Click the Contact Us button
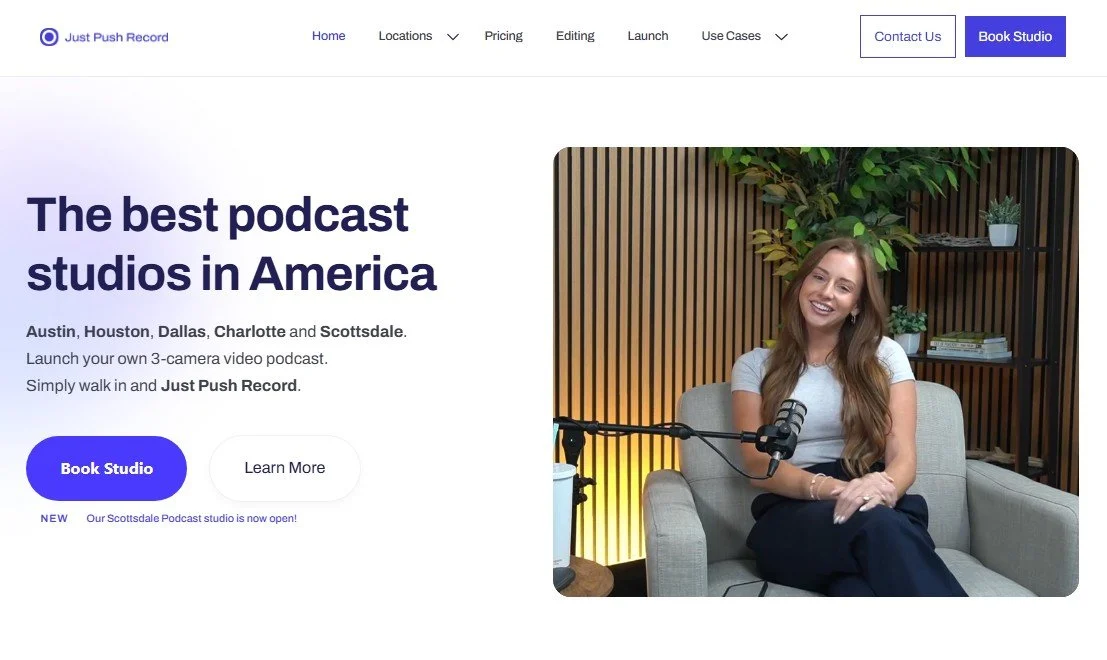Image resolution: width=1107 pixels, height=660 pixels. 907,37
